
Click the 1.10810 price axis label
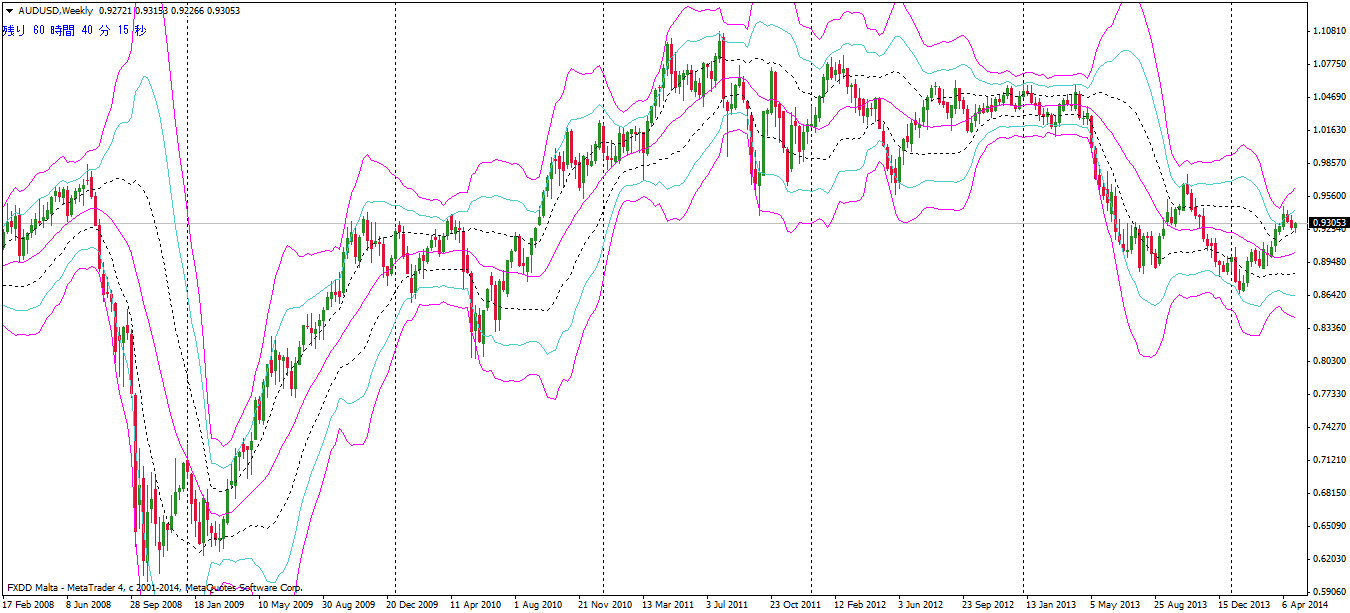pyautogui.click(x=1328, y=31)
